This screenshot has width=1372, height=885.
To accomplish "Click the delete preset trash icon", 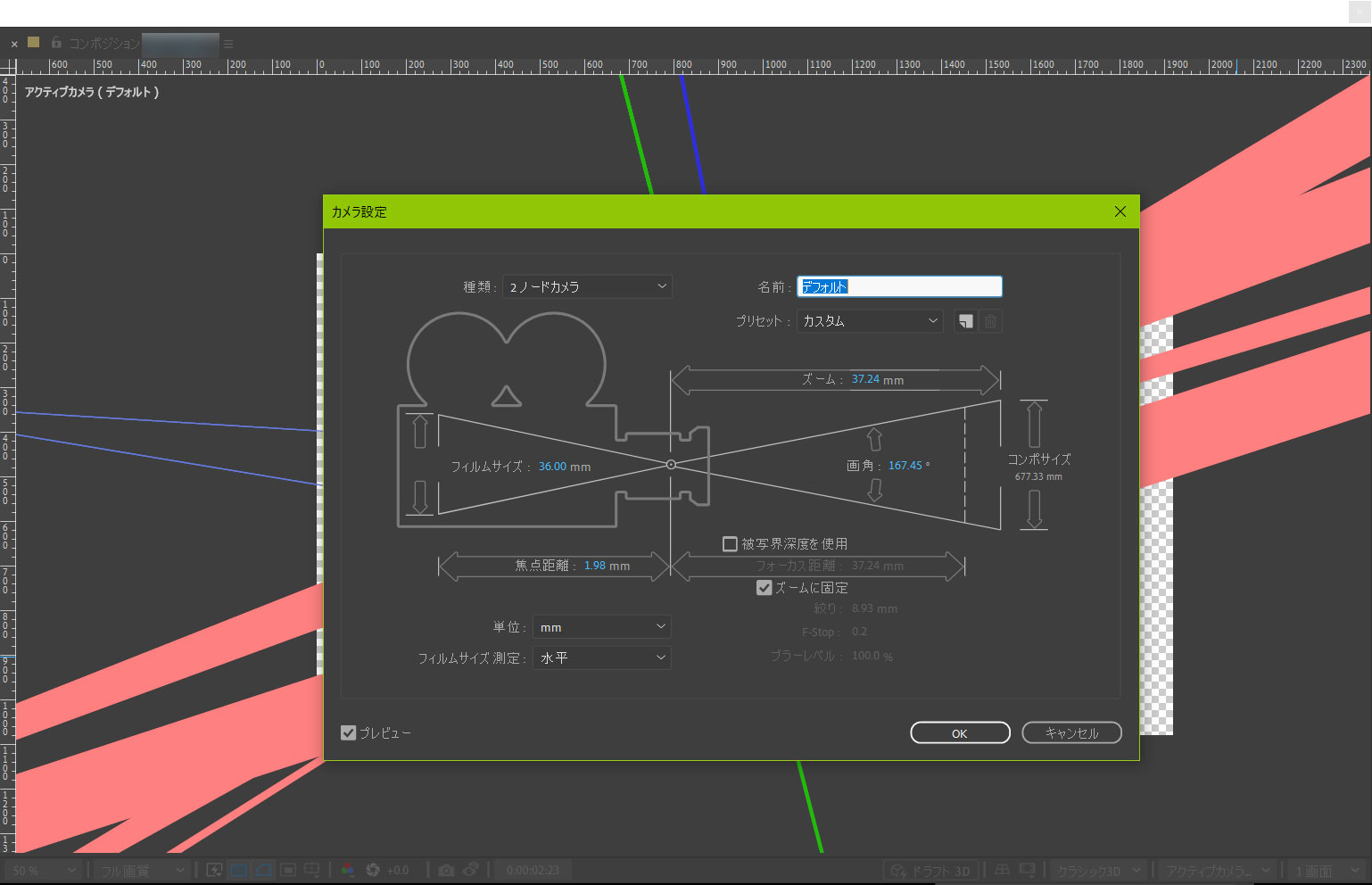I will coord(990,321).
